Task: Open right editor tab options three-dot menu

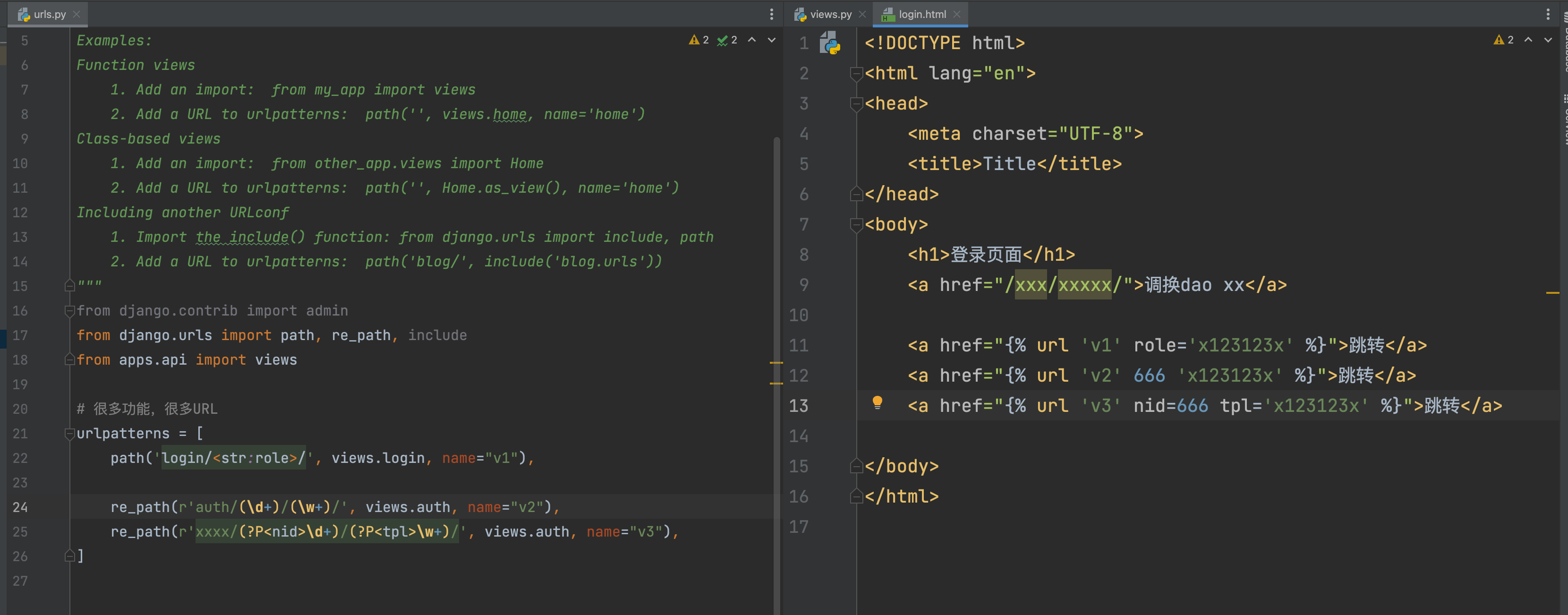Action: click(x=1548, y=14)
